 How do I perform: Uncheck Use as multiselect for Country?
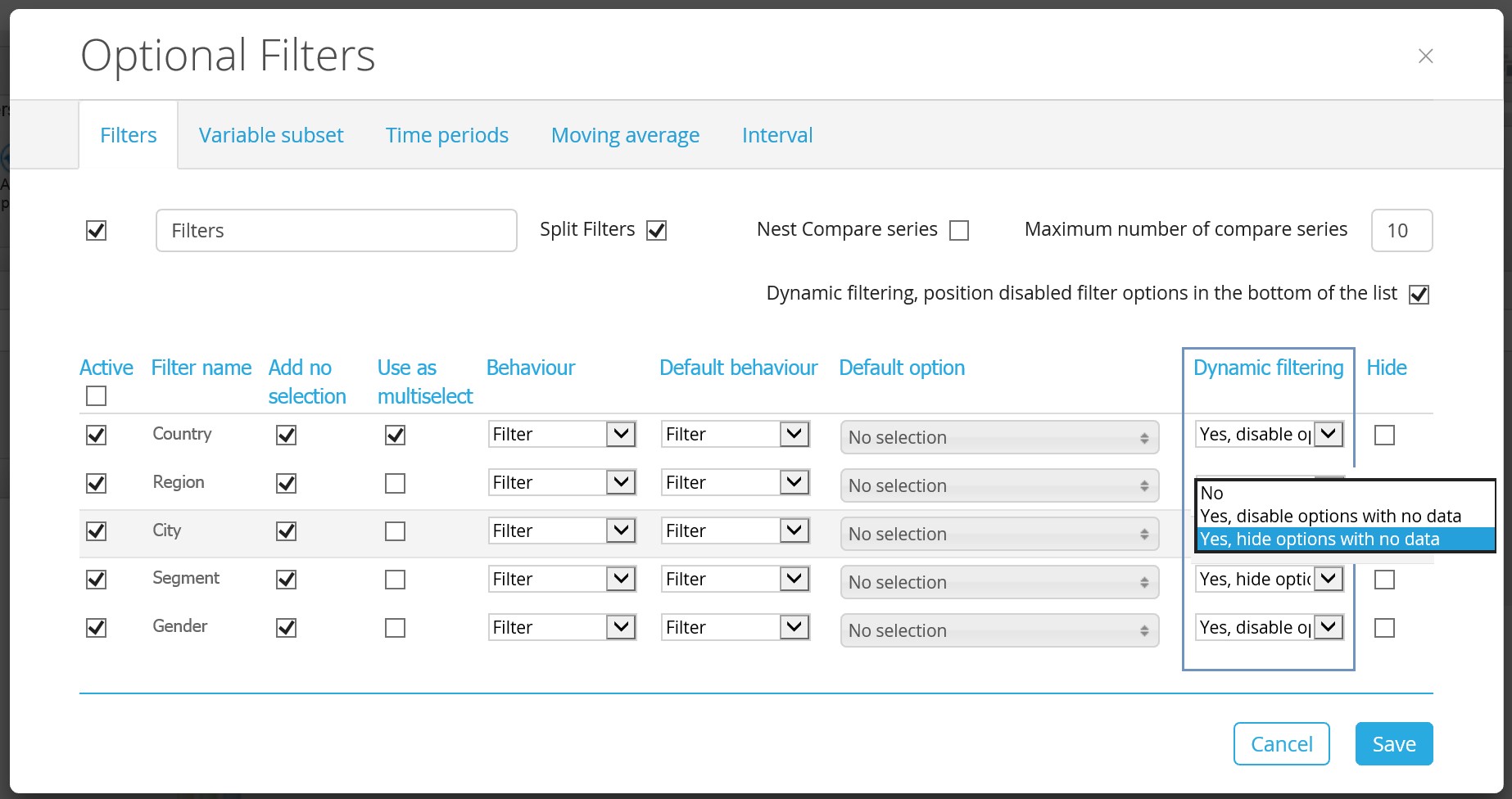395,436
